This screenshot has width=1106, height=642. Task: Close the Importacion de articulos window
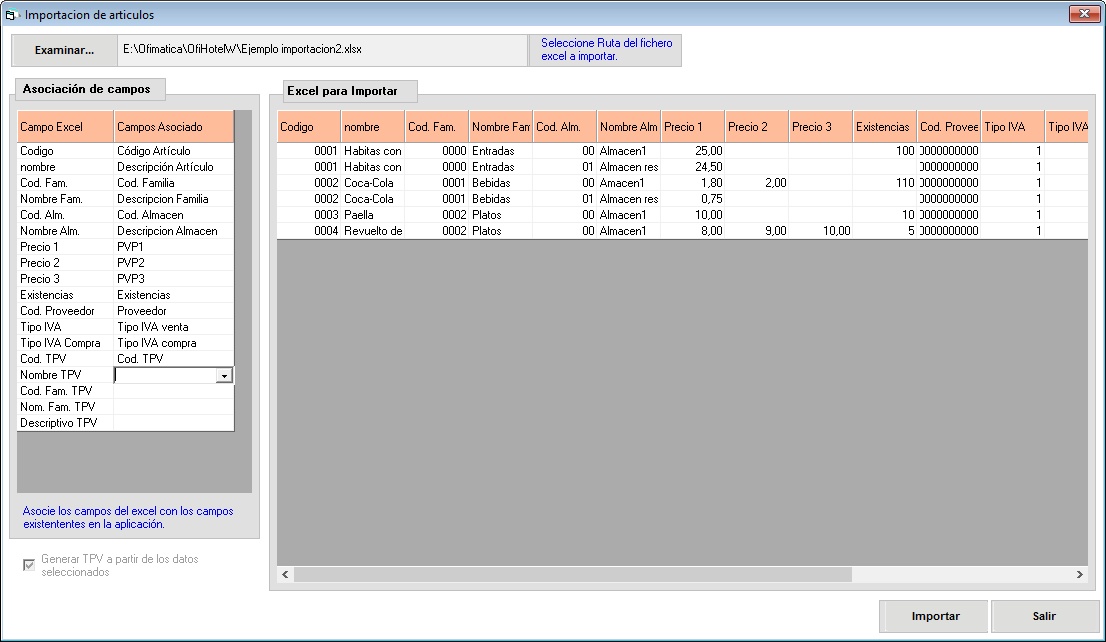click(1083, 13)
